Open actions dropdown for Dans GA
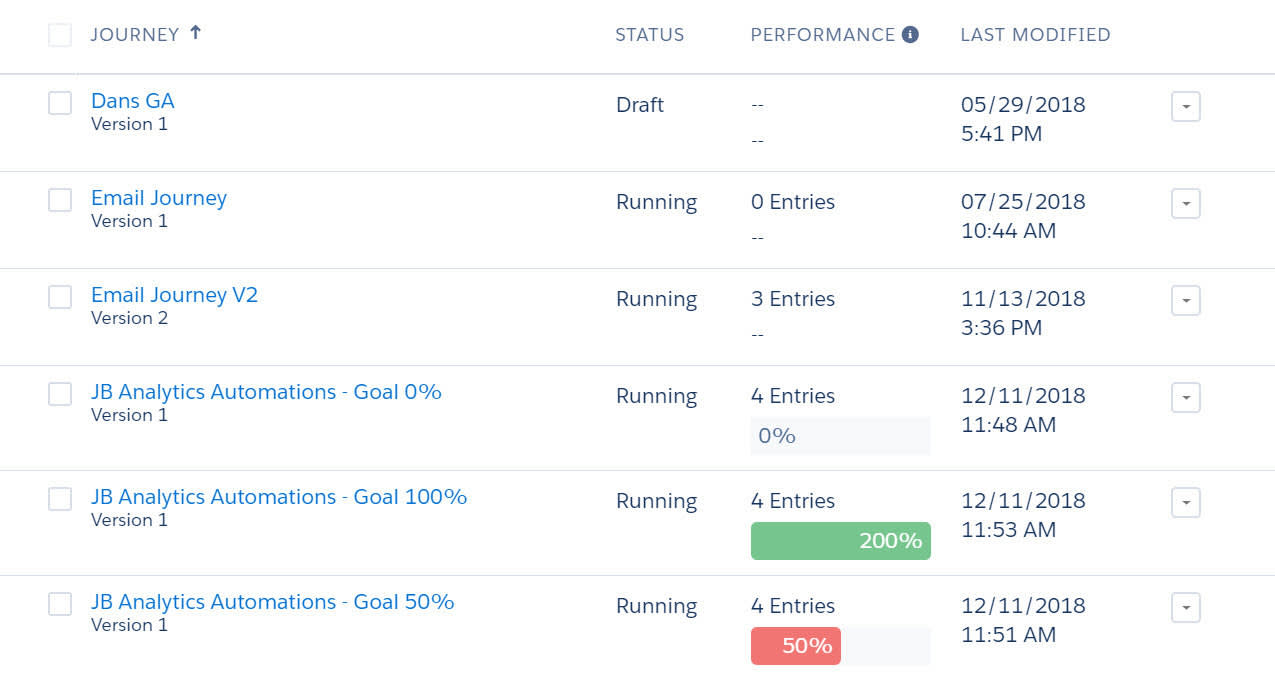The width and height of the screenshot is (1275, 680). [x=1186, y=106]
